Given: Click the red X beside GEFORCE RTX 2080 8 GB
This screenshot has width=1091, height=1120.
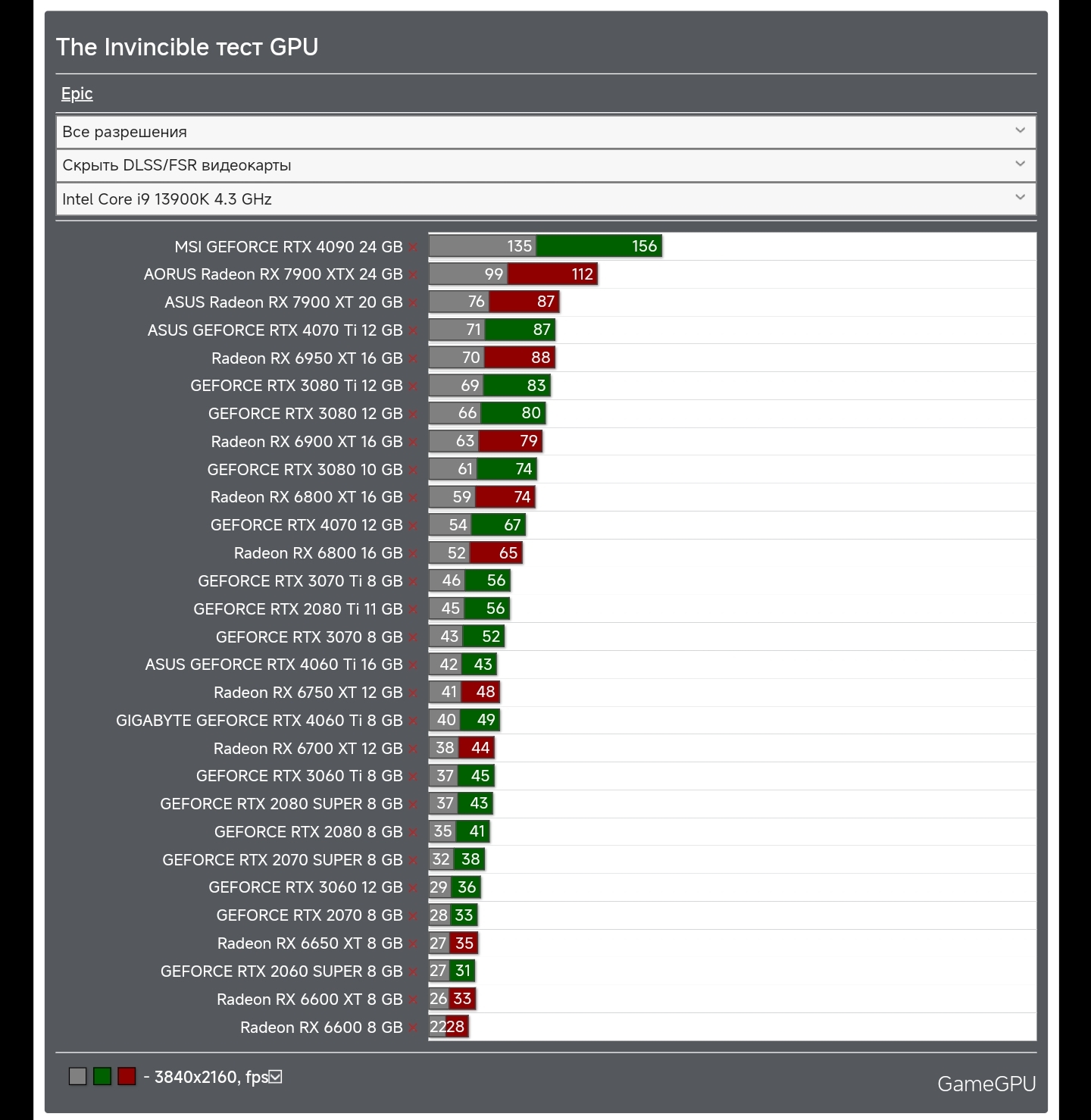Looking at the screenshot, I should coord(413,833).
